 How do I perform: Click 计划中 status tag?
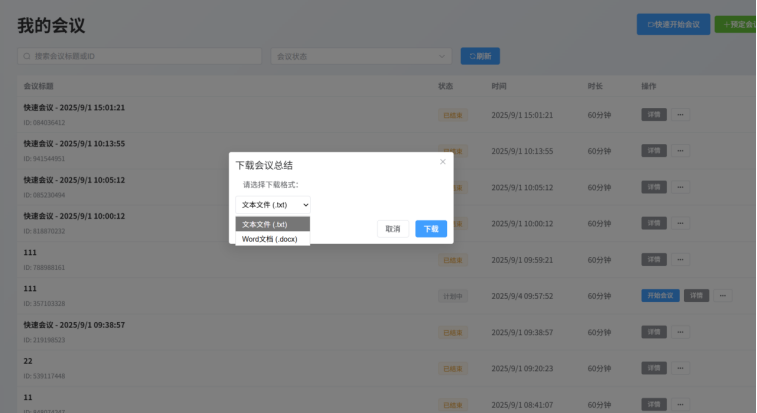point(453,296)
